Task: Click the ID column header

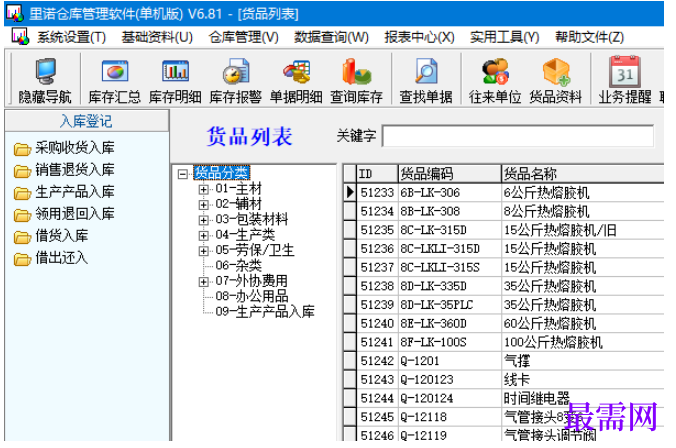Action: 377,174
